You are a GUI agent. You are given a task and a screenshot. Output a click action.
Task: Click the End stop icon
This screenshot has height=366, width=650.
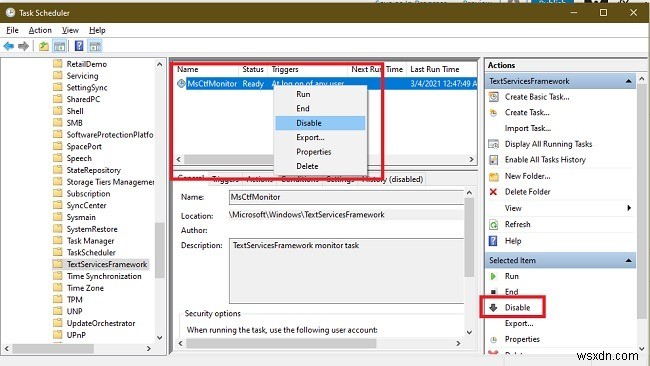(493, 292)
